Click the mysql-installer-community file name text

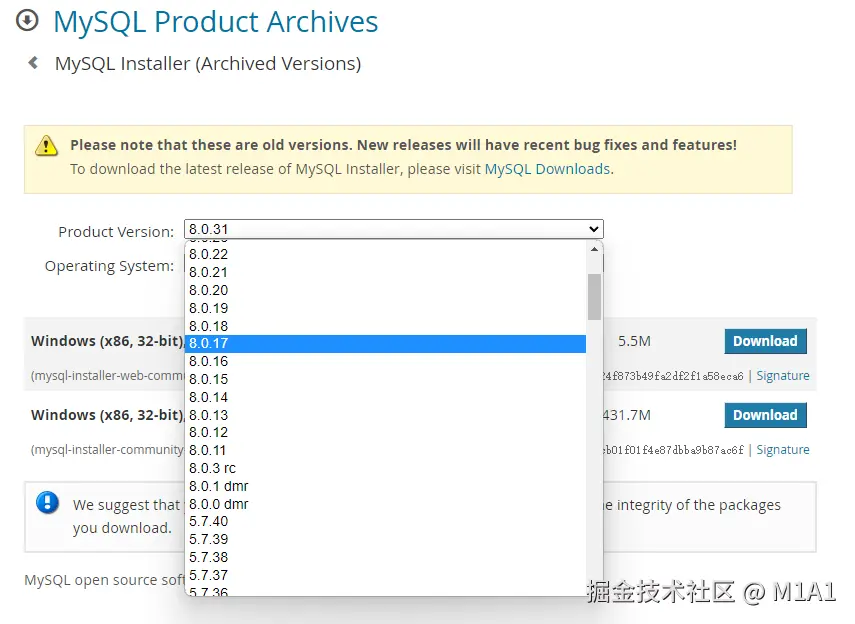107,450
